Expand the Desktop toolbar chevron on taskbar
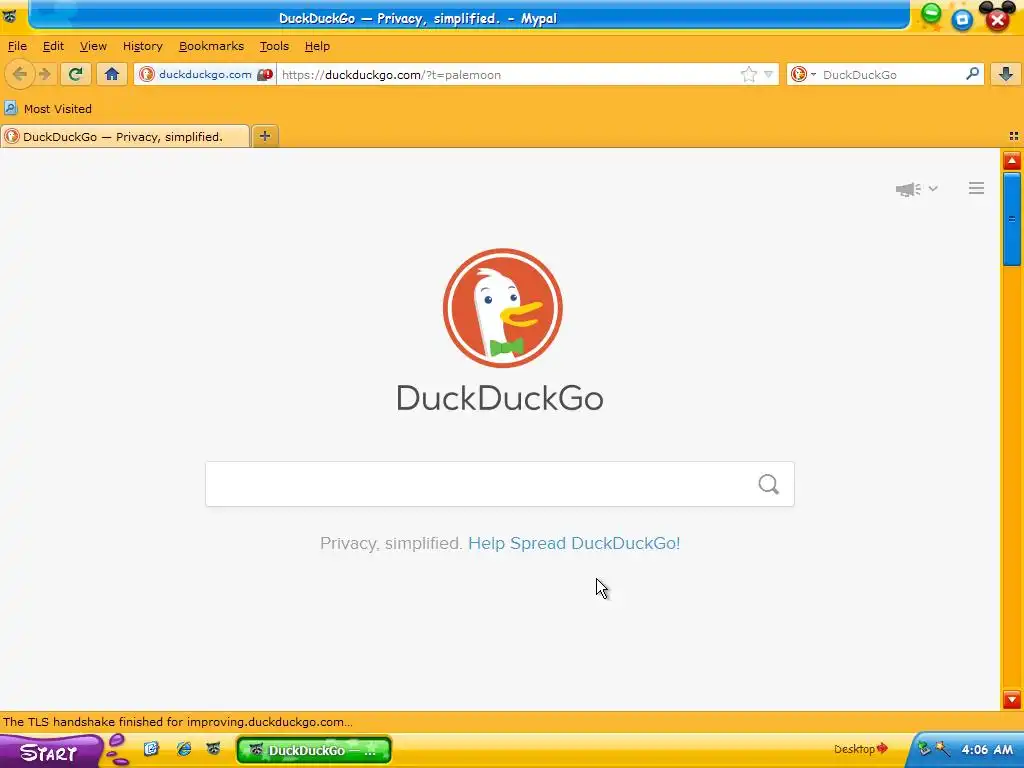The height and width of the screenshot is (768, 1024). 882,748
